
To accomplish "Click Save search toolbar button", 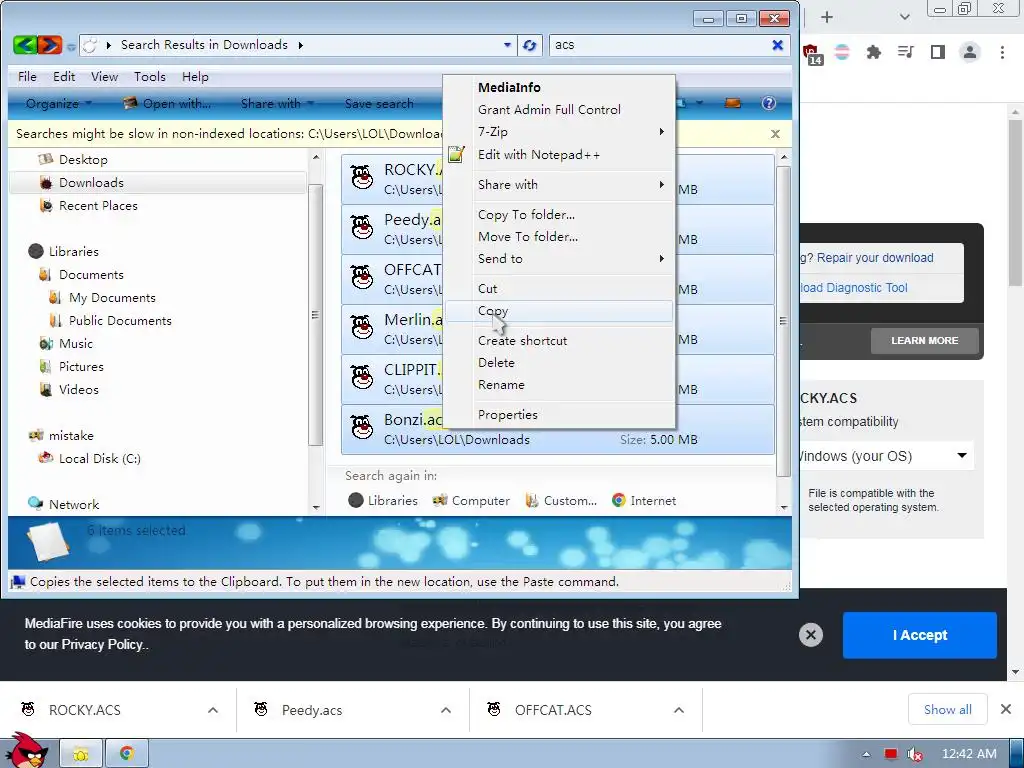I will pyautogui.click(x=379, y=103).
